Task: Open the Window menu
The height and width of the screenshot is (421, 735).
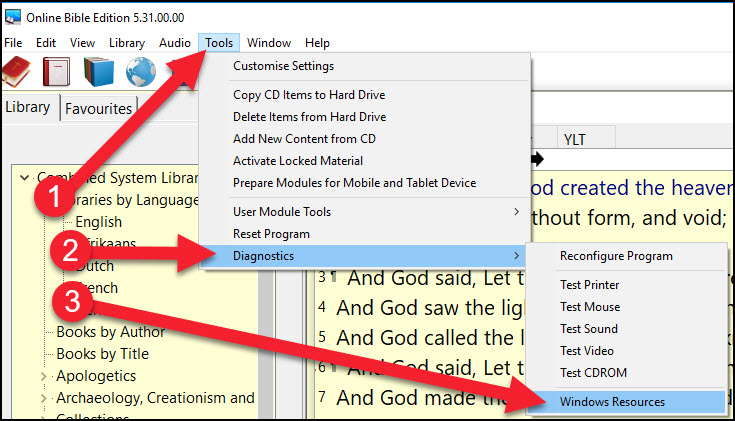Action: (269, 43)
